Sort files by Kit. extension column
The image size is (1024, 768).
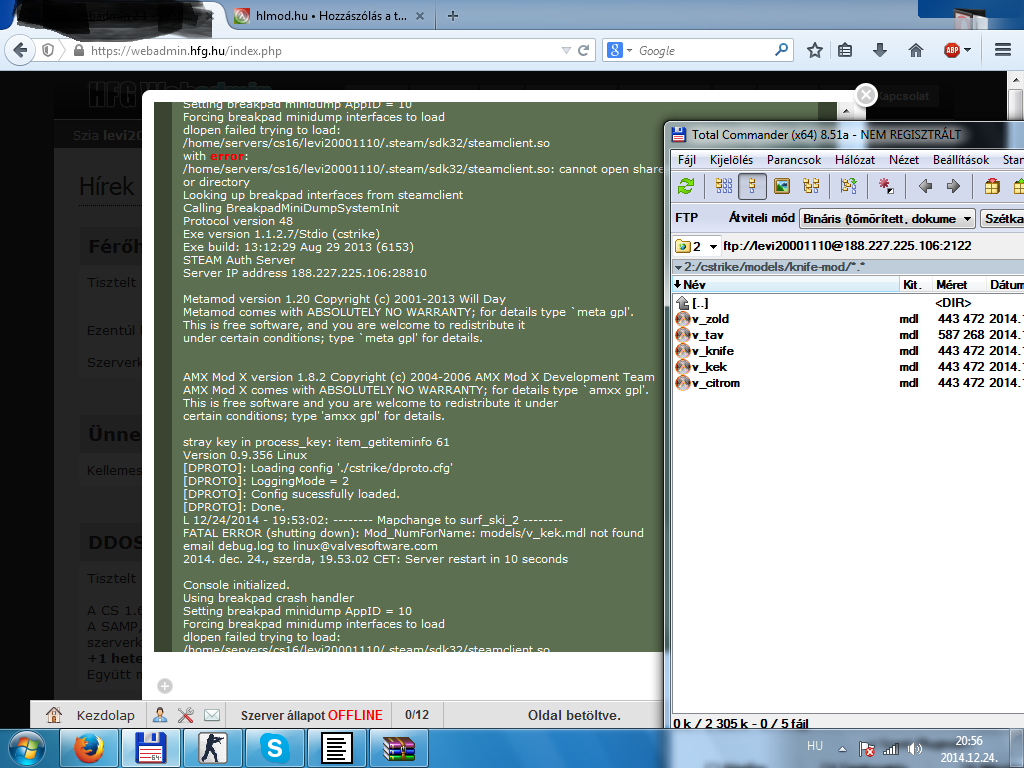point(914,285)
